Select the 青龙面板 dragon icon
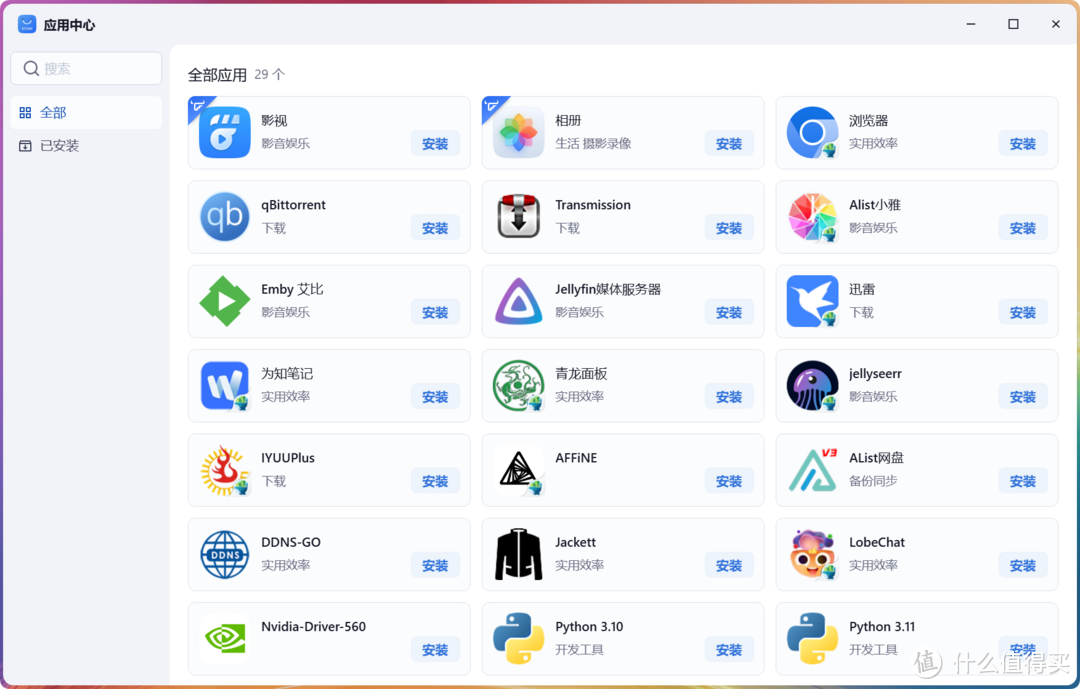This screenshot has height=689, width=1080. point(517,386)
